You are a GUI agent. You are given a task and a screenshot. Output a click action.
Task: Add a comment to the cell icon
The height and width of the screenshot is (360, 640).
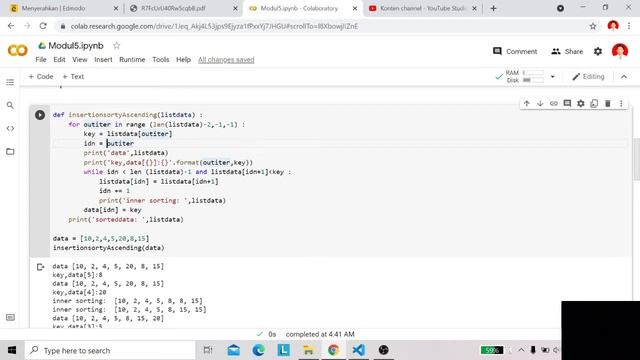coord(567,104)
